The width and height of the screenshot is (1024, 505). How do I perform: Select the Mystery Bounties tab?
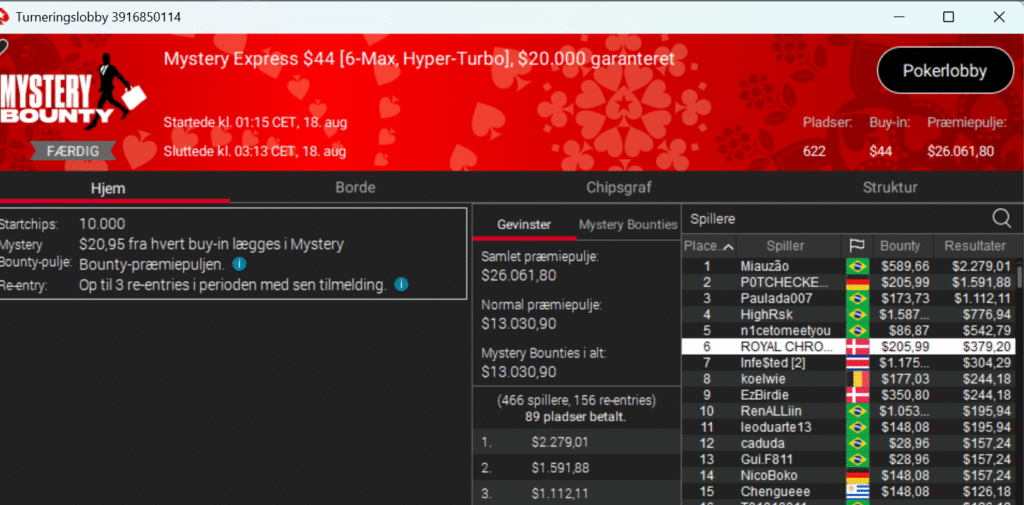[628, 224]
